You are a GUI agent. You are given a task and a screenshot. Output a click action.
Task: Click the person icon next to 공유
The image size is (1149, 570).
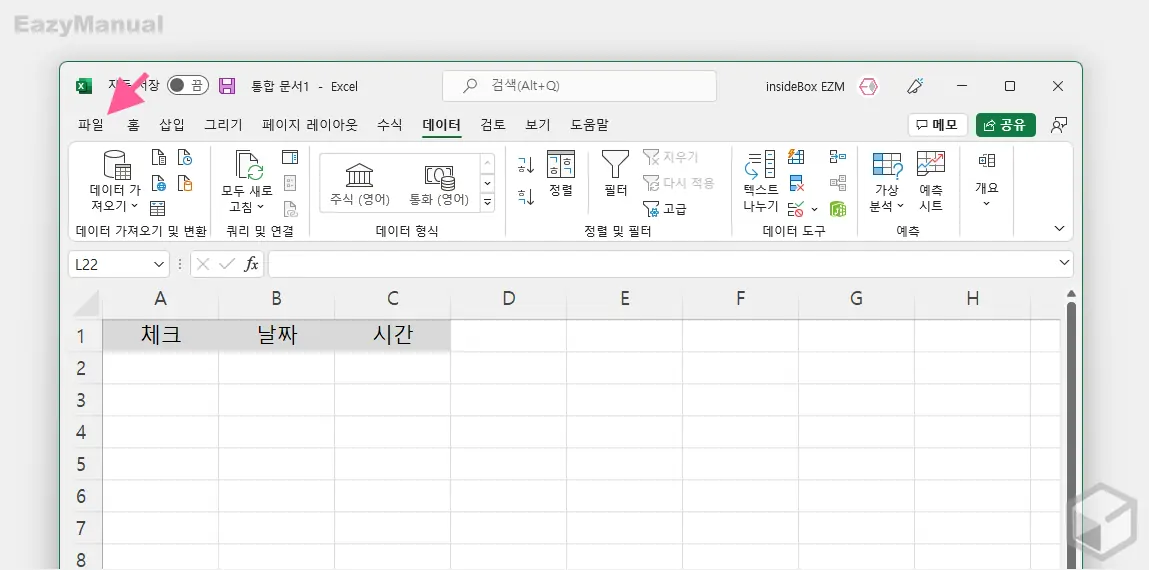click(x=1058, y=125)
